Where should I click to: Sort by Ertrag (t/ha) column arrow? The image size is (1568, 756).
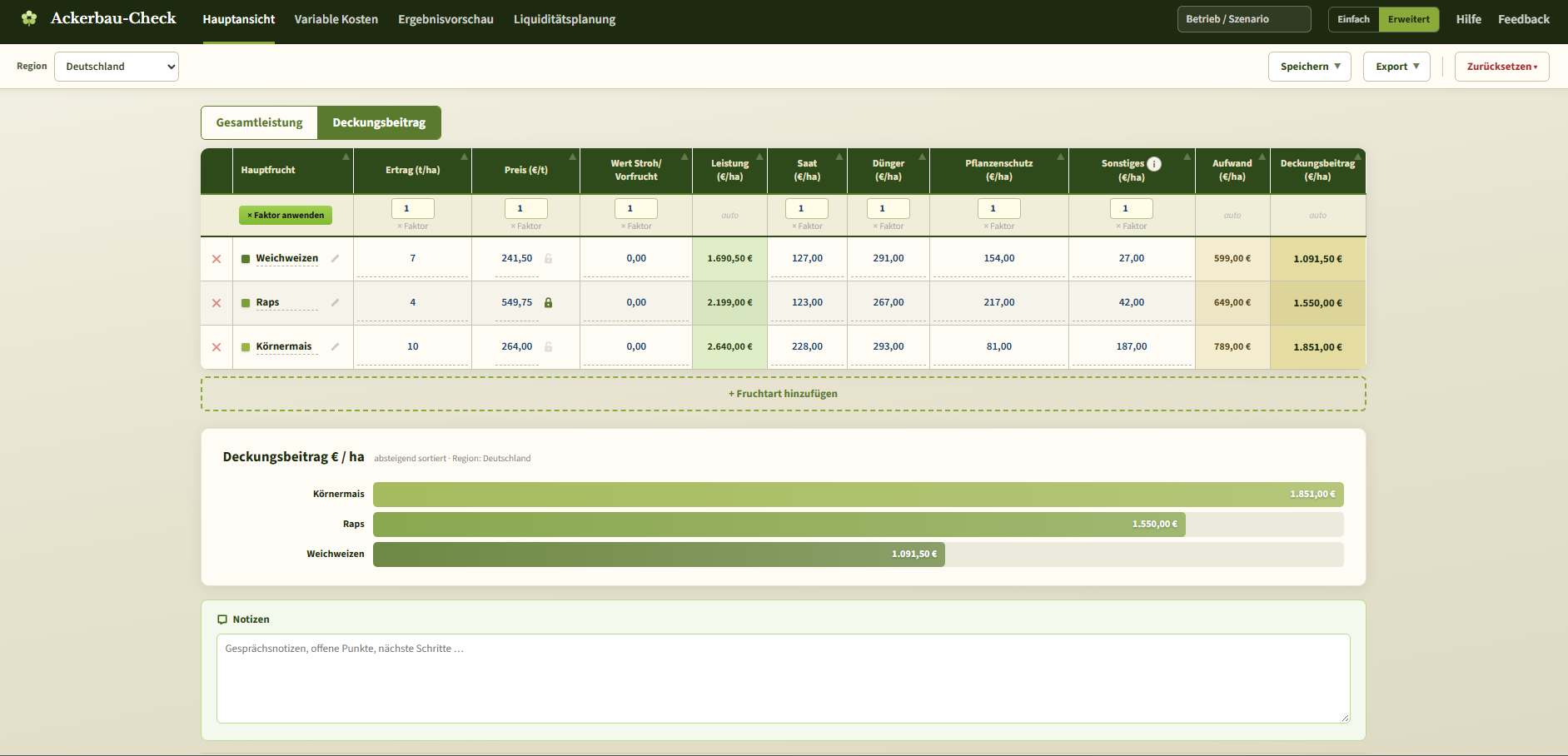coord(464,157)
